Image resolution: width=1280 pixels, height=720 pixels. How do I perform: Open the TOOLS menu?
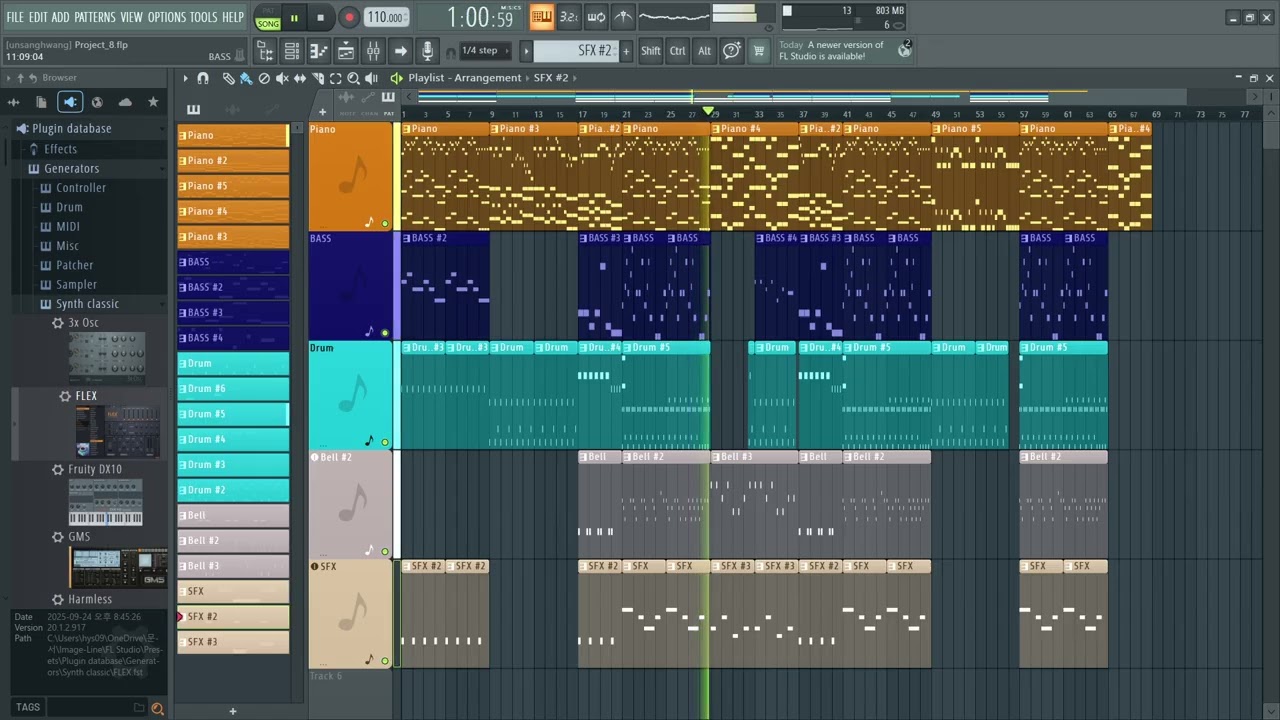coord(203,17)
